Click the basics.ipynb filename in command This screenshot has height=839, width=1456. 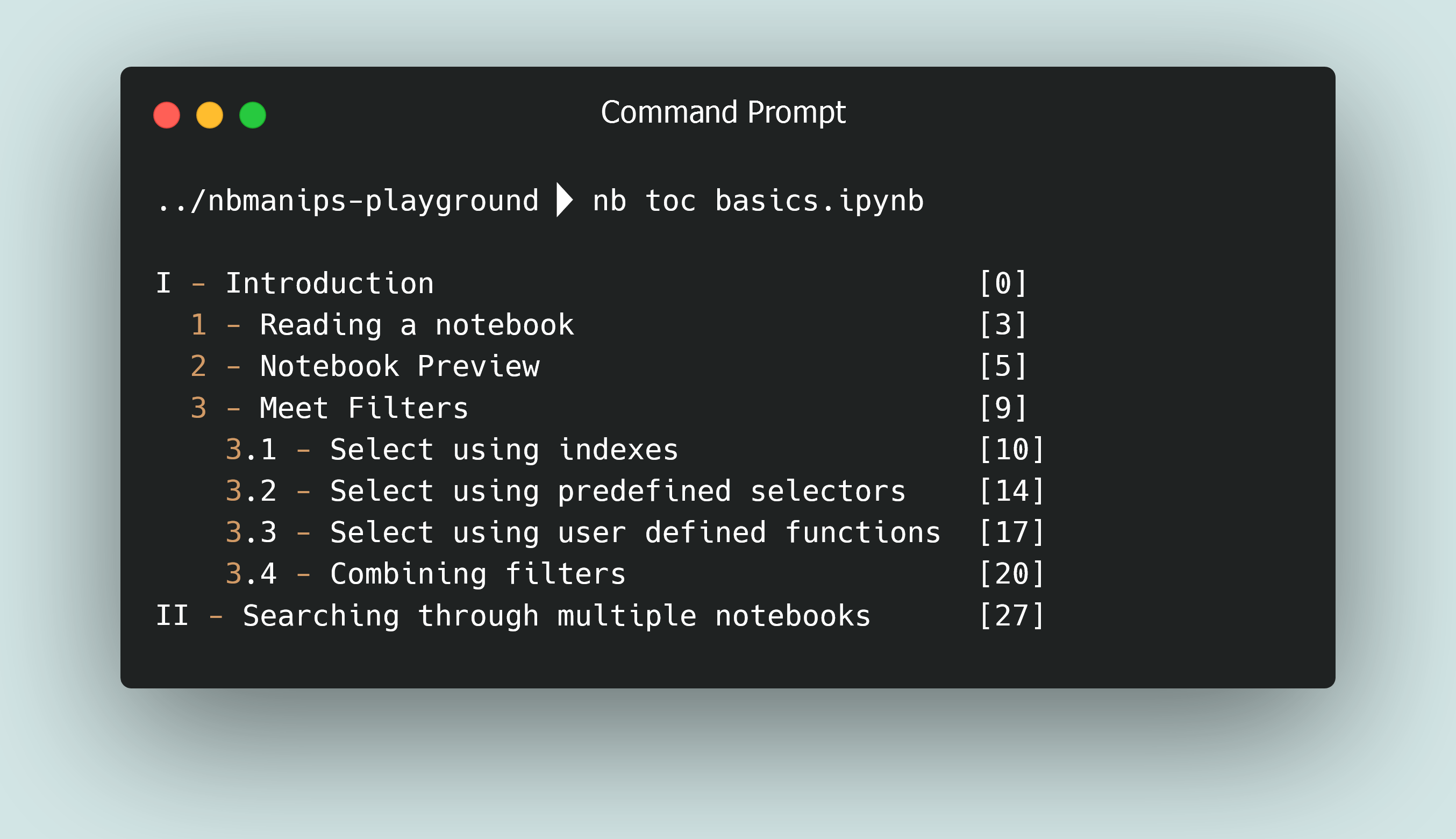click(819, 201)
